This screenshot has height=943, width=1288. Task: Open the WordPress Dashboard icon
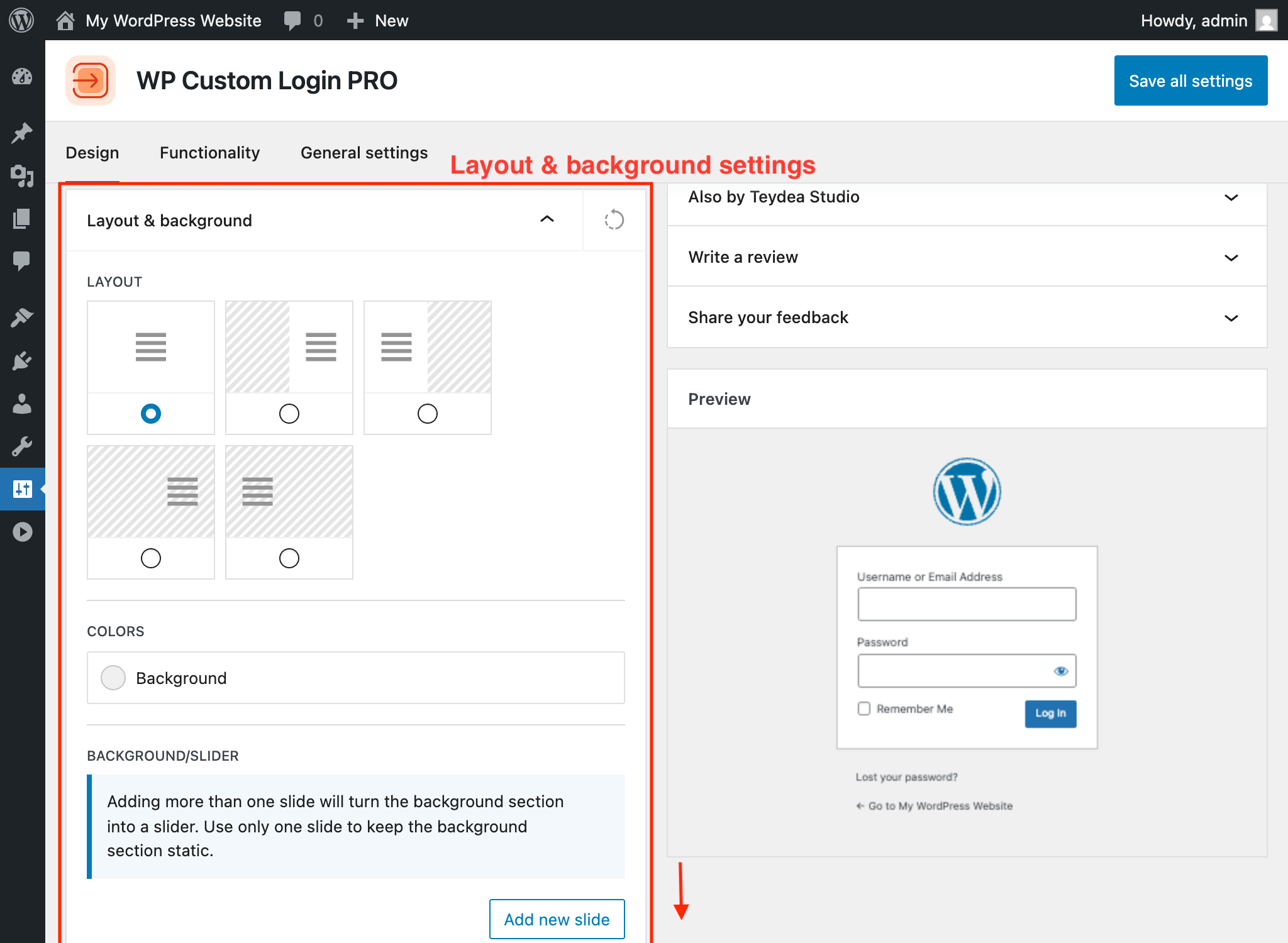click(x=22, y=78)
